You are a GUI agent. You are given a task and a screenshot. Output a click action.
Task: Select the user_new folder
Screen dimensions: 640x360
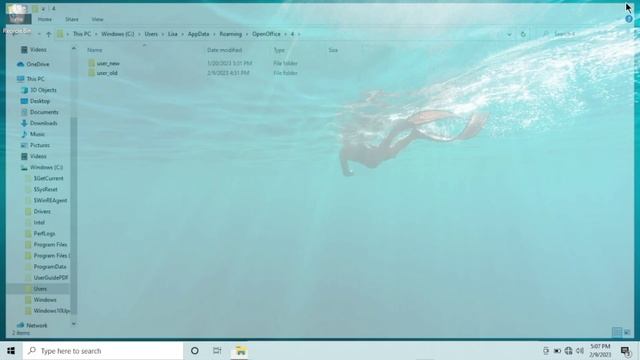(x=108, y=63)
